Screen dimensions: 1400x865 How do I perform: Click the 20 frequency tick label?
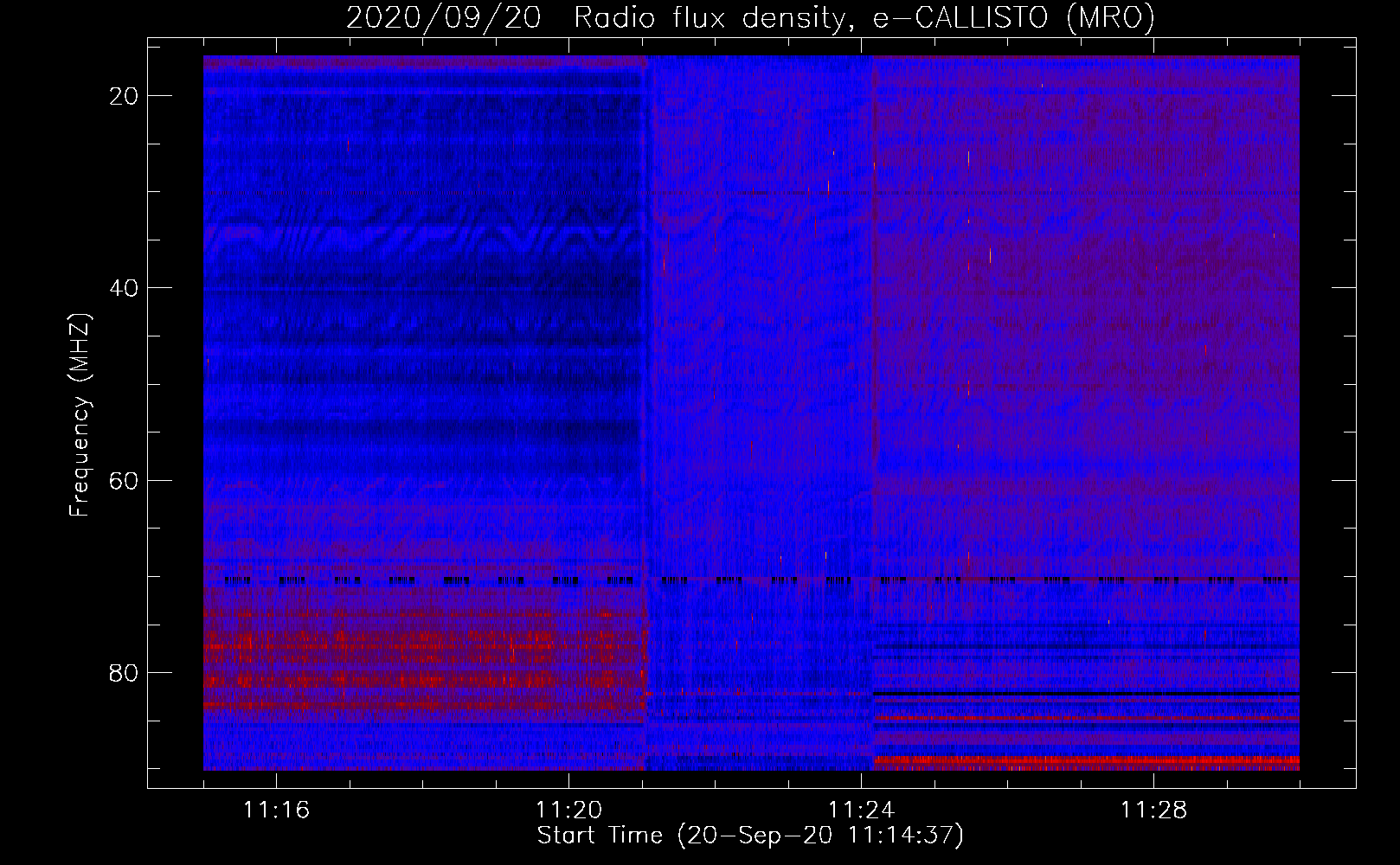pyautogui.click(x=124, y=96)
